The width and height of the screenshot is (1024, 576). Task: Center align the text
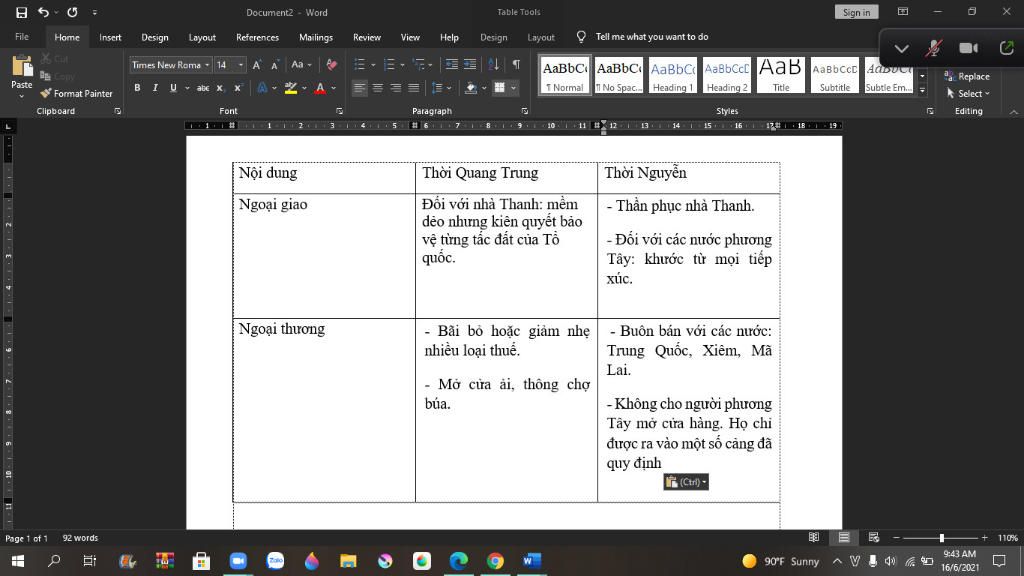tap(378, 88)
